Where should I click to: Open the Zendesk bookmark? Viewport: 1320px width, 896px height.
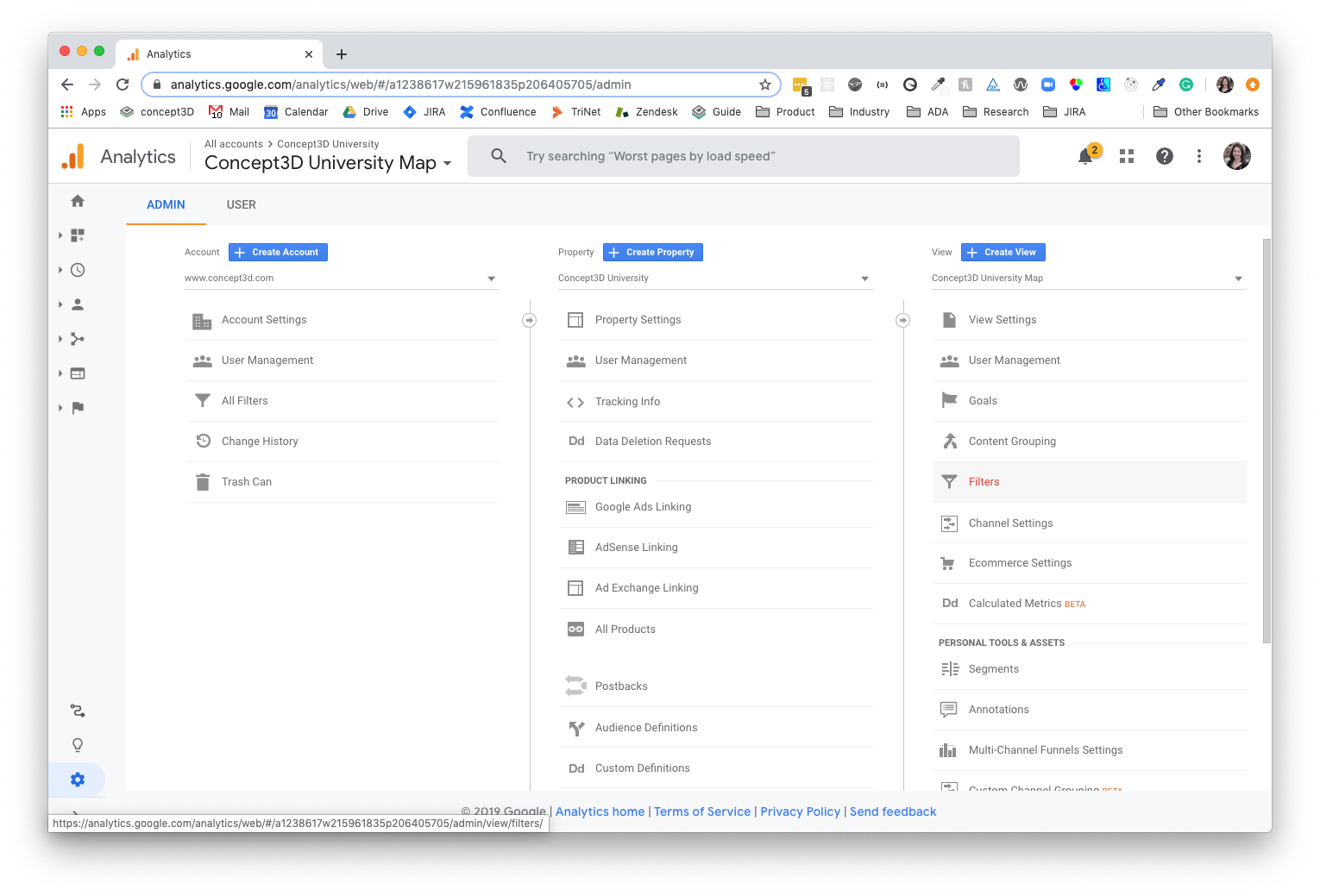646,112
